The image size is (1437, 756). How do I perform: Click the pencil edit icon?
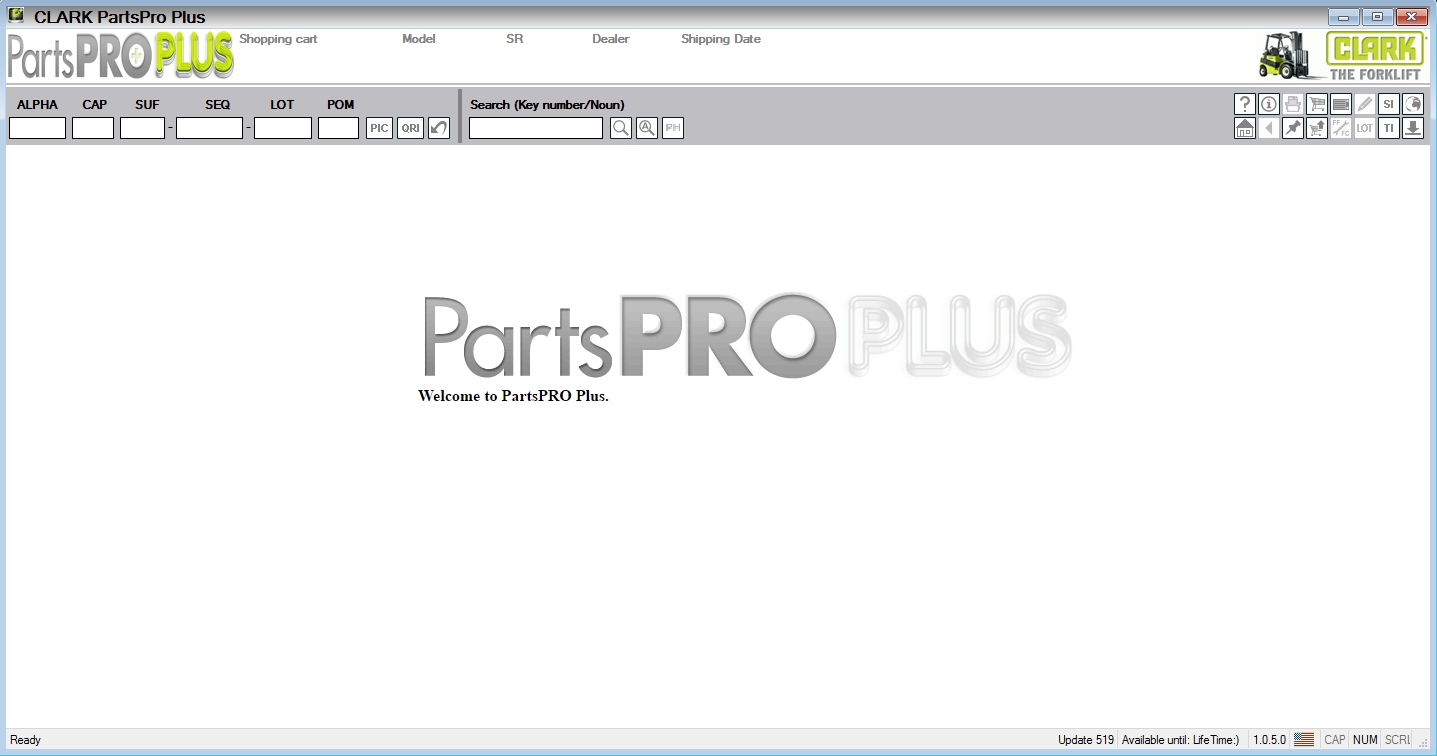tap(1365, 104)
